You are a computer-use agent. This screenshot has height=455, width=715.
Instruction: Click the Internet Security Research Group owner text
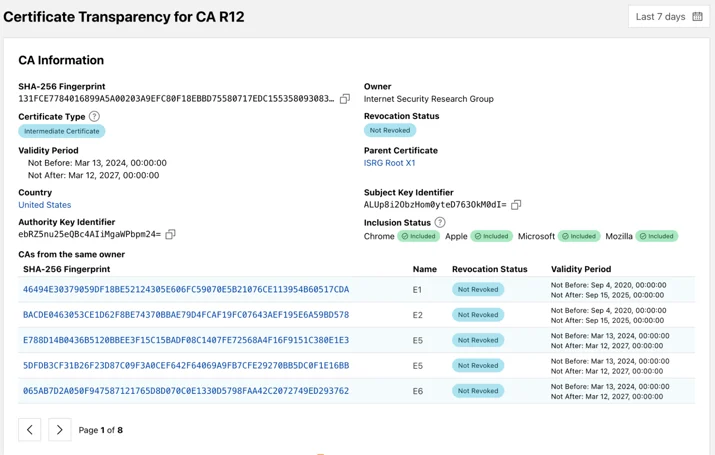(429, 99)
